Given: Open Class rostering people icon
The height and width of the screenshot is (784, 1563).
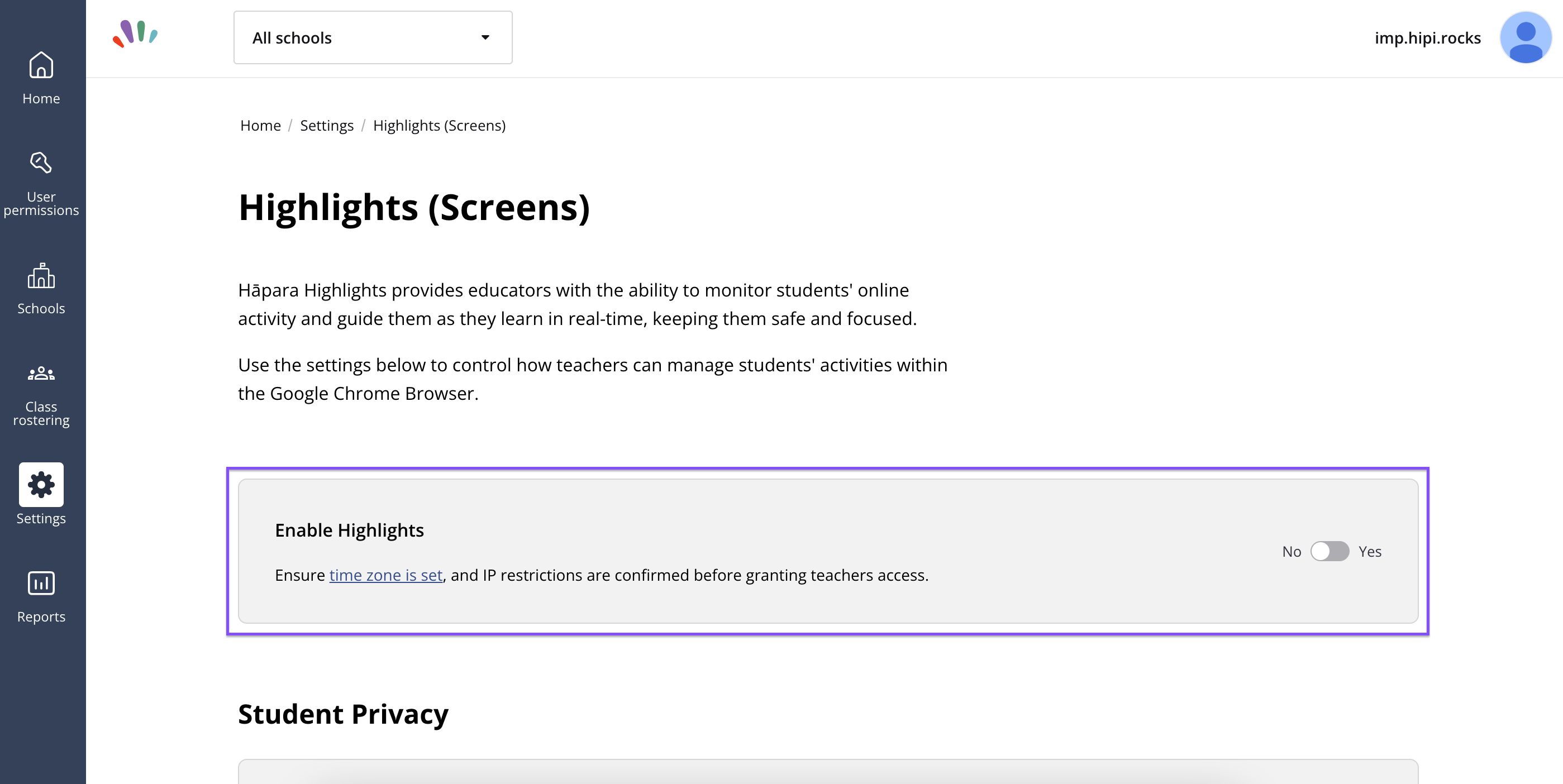Looking at the screenshot, I should pos(41,374).
